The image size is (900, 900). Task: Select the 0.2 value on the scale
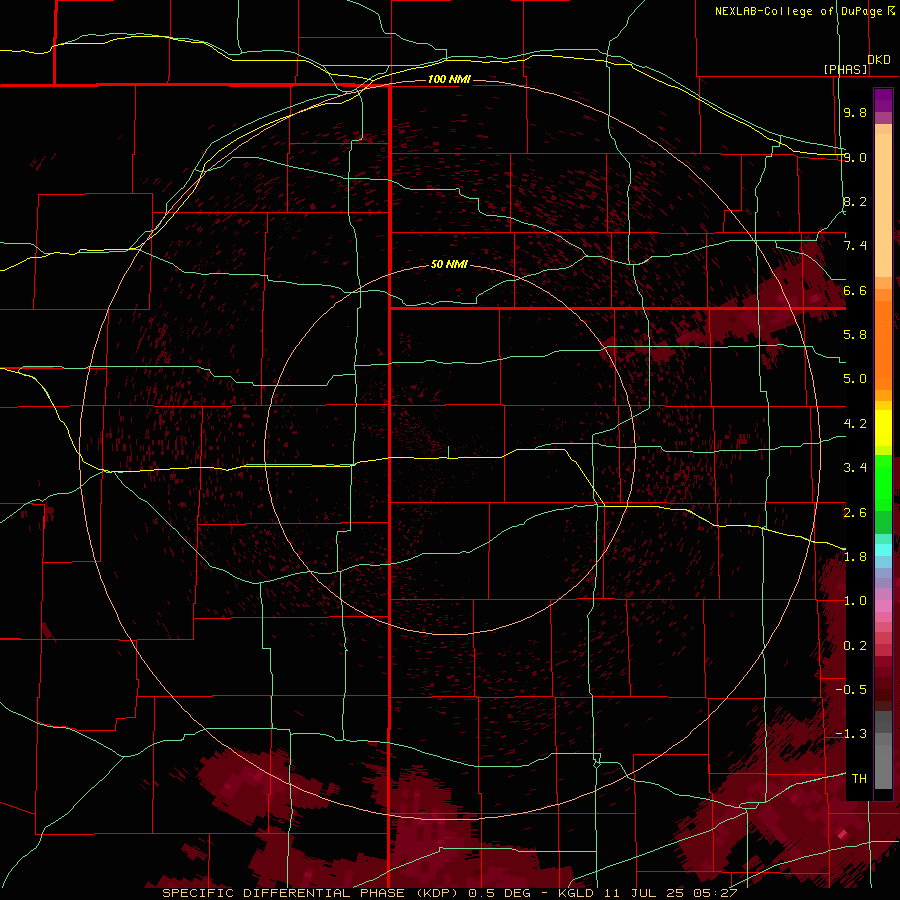click(855, 646)
